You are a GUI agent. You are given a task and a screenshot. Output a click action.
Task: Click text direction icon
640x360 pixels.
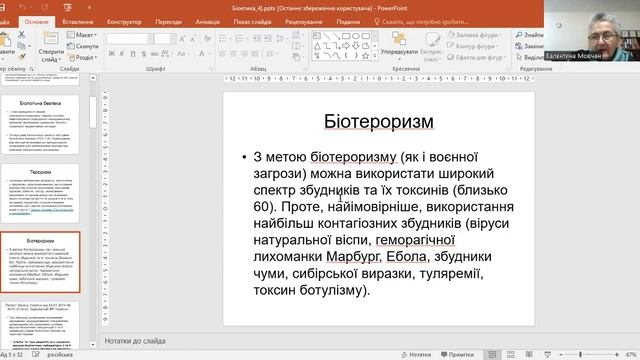[x=297, y=35]
